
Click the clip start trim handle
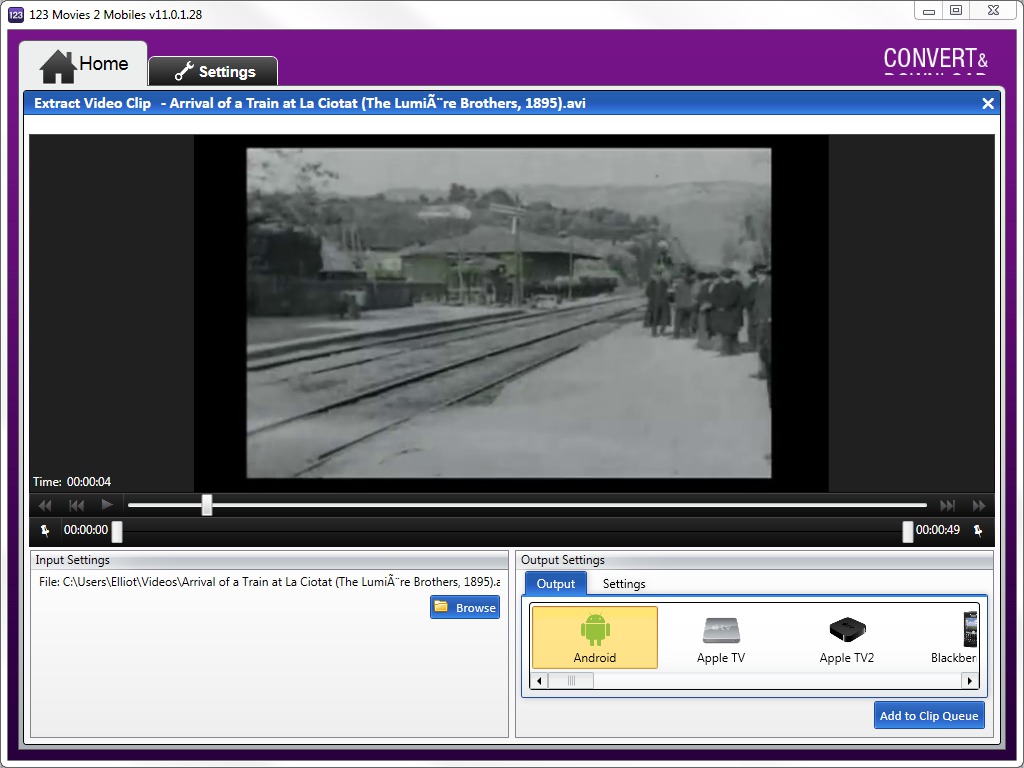click(x=117, y=532)
